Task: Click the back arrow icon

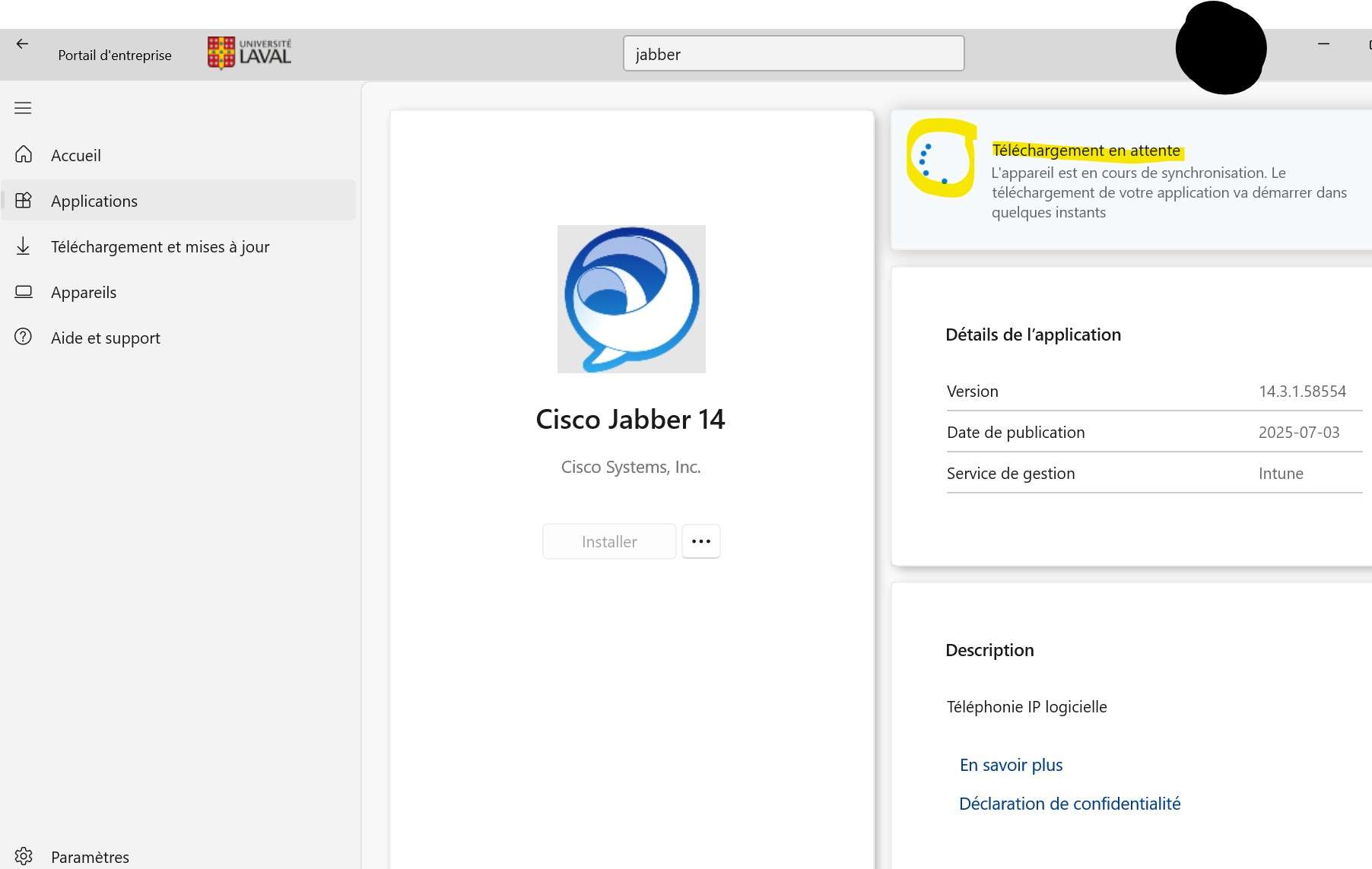Action: [x=22, y=44]
